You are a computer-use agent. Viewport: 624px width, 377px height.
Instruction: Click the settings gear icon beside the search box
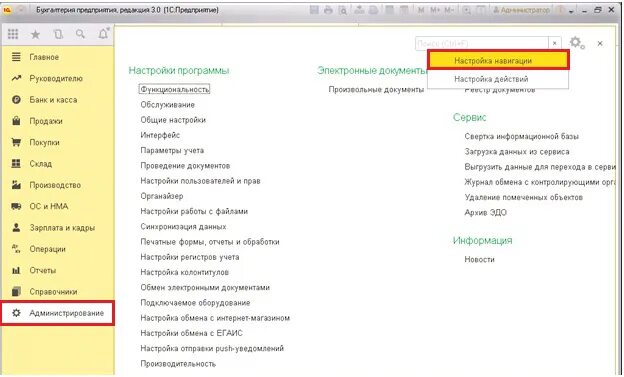click(577, 43)
